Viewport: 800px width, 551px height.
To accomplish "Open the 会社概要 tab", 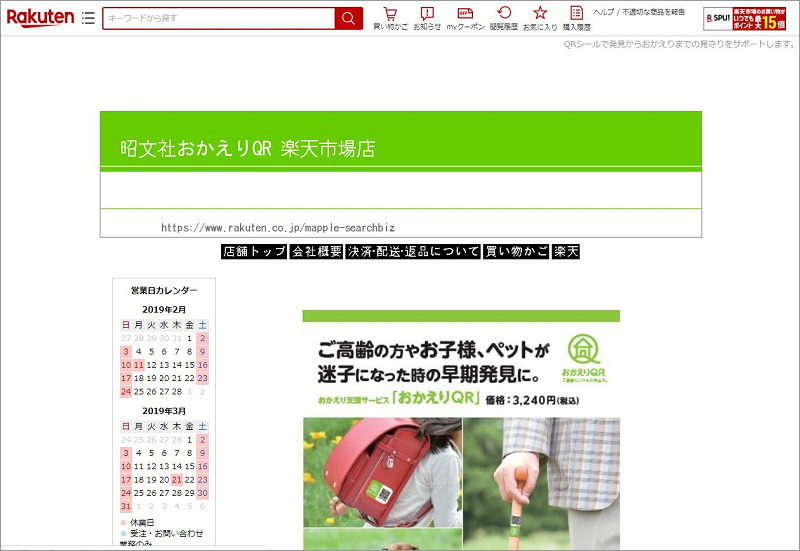I will [x=316, y=252].
